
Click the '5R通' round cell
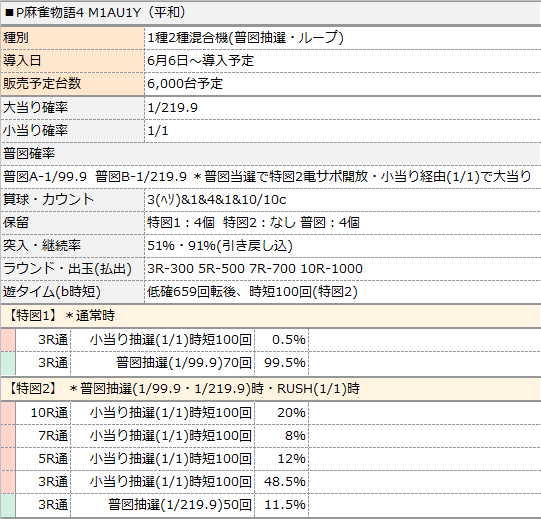click(43, 459)
